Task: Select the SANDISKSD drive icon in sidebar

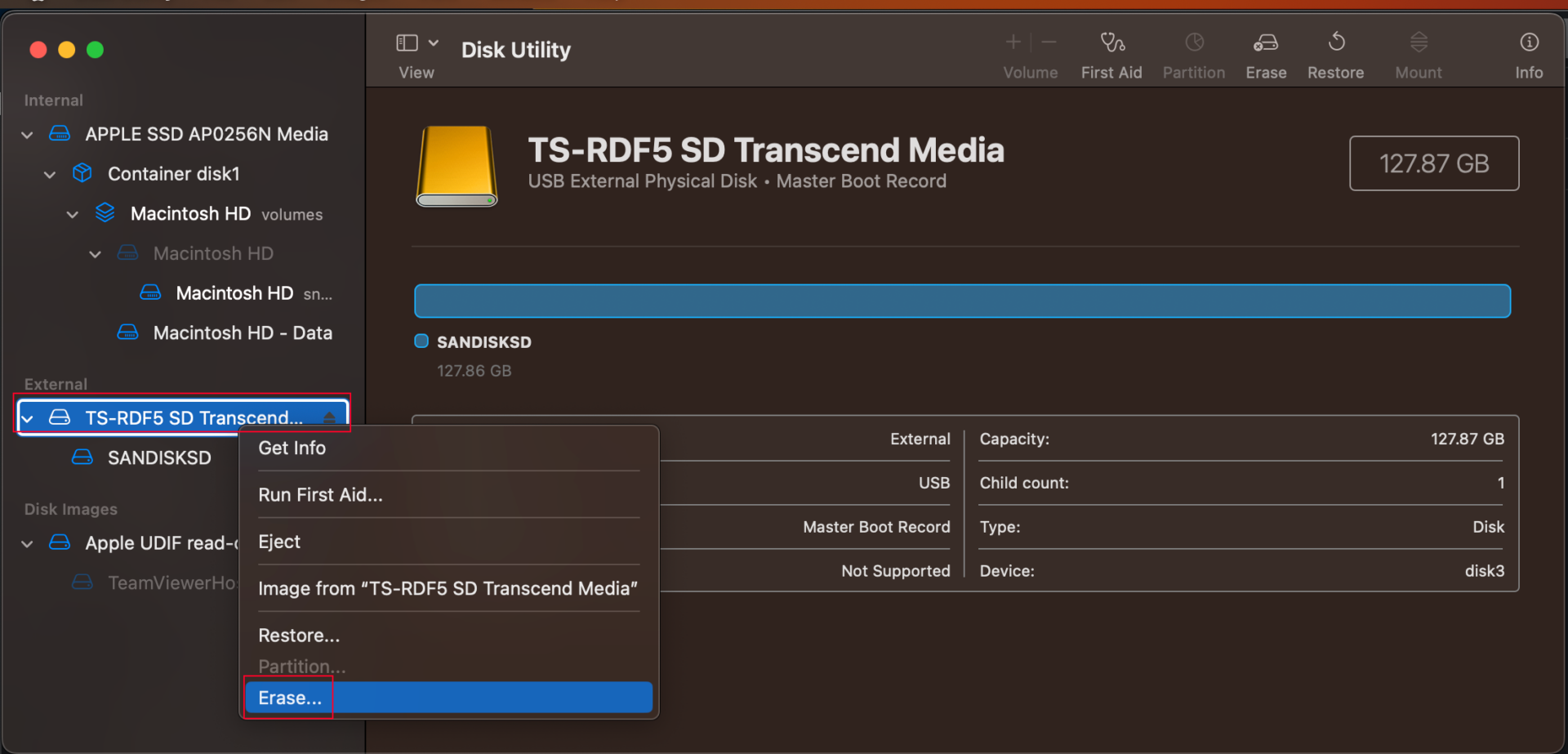Action: click(82, 457)
